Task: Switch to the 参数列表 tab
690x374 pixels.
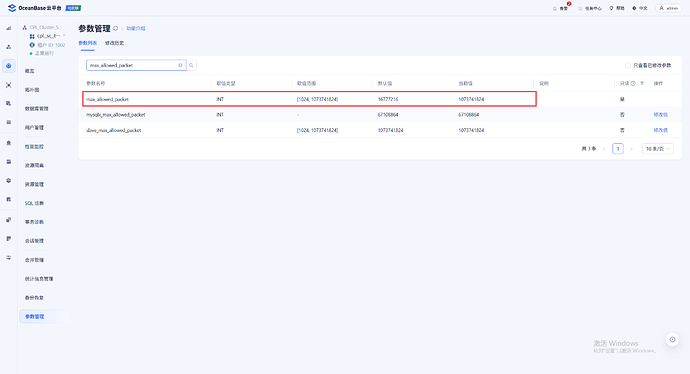Action: [x=88, y=43]
